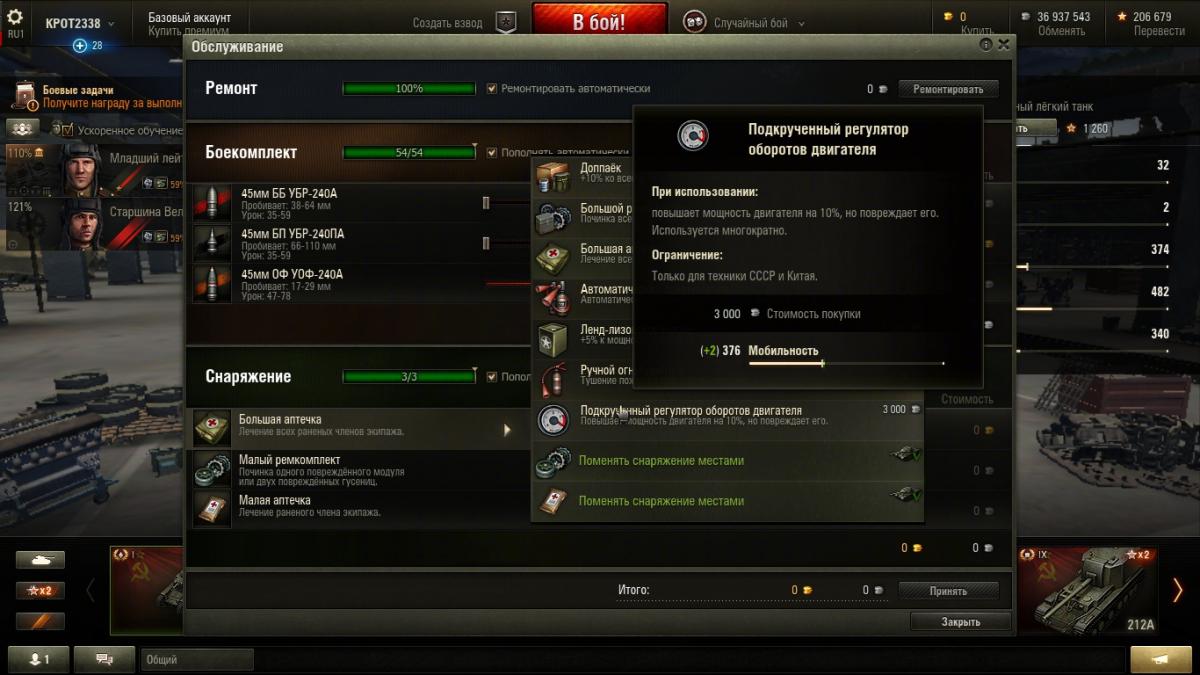Screen dimensions: 1200x675
Task: Toggle auto-resupply ammunition checkbox in Боекомплект
Action: [491, 153]
